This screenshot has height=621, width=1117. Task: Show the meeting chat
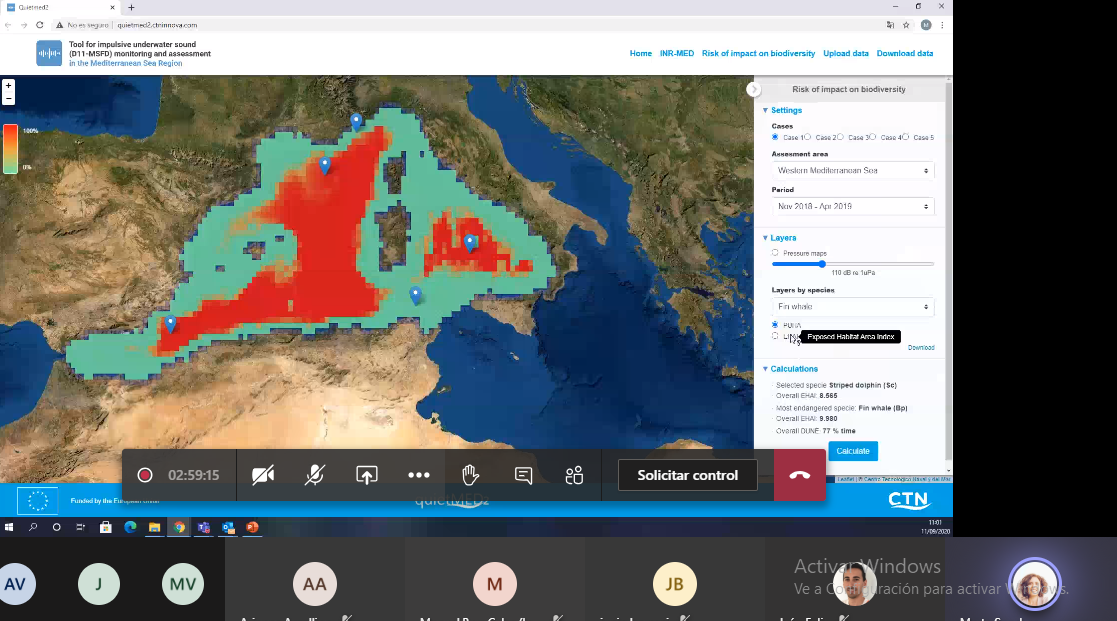pos(523,475)
